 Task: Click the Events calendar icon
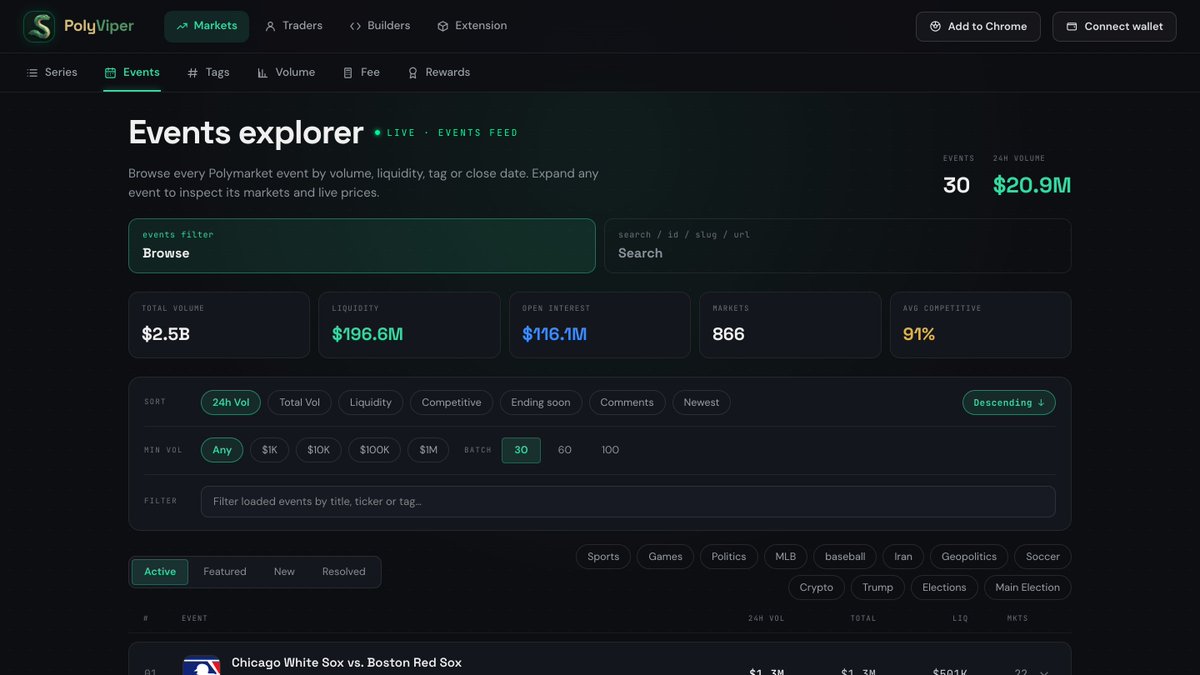(x=110, y=73)
